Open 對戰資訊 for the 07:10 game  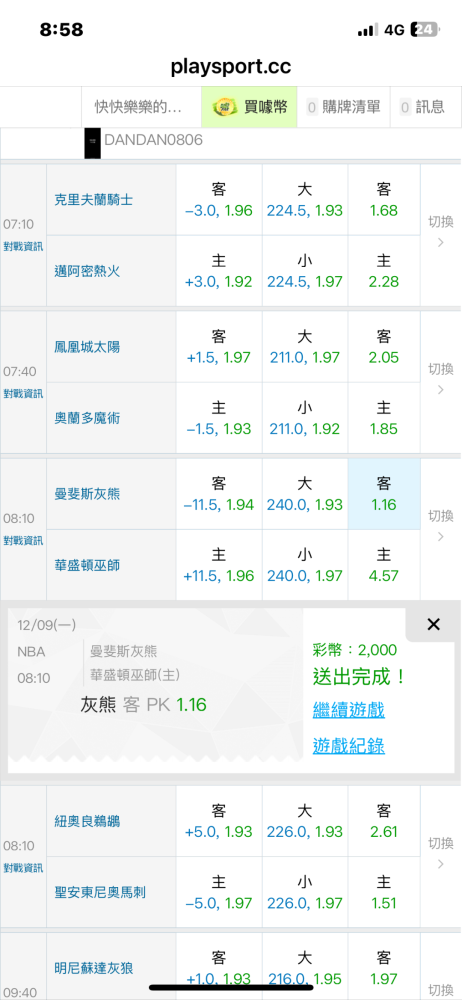click(x=23, y=247)
